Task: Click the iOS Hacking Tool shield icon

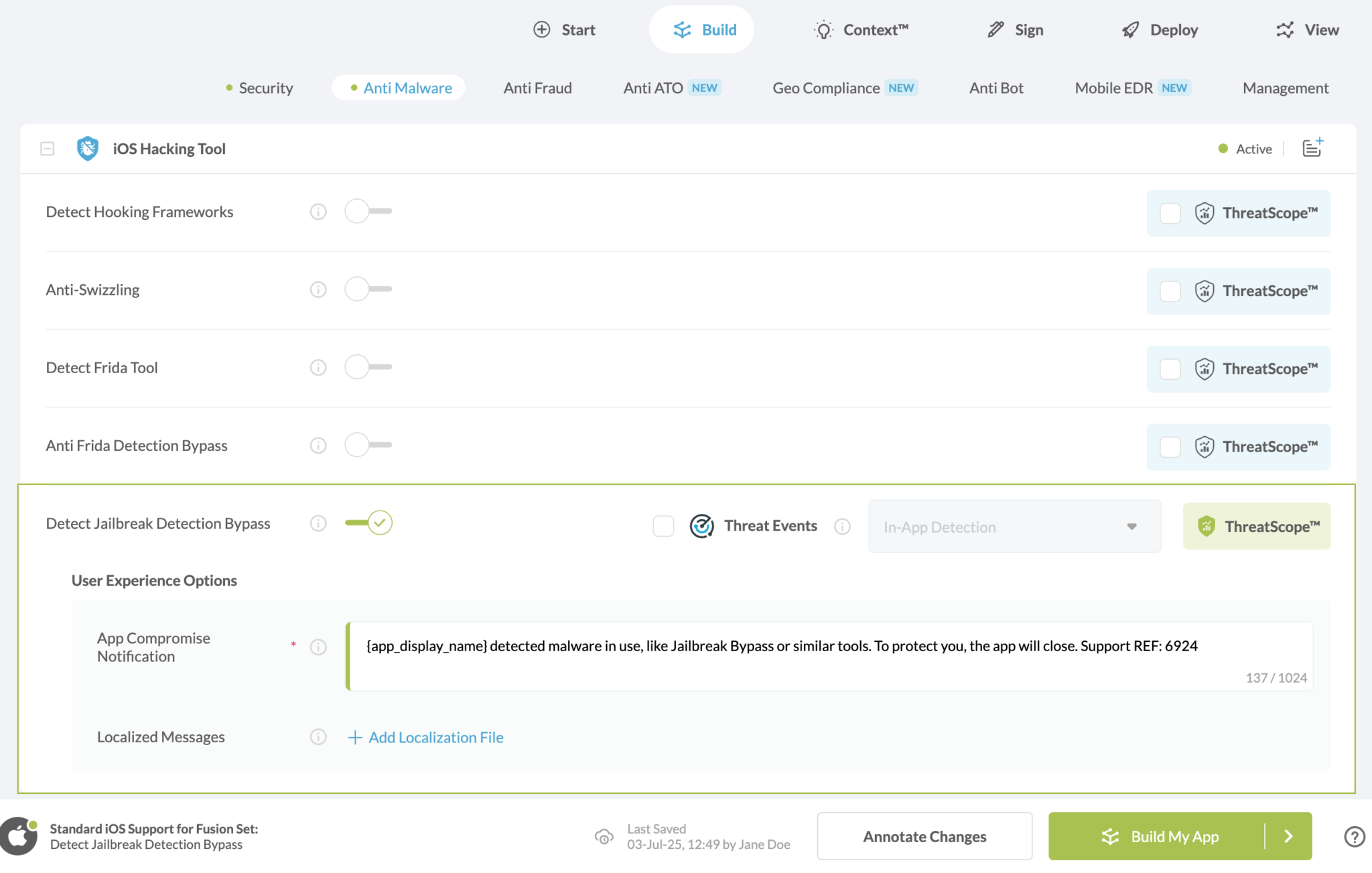Action: (87, 149)
